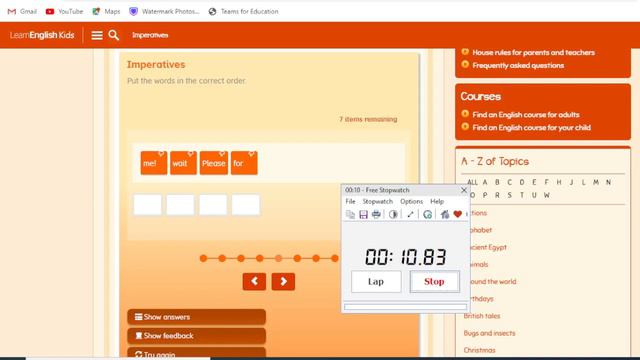Click the red Stop button
This screenshot has width=640, height=360.
point(434,282)
